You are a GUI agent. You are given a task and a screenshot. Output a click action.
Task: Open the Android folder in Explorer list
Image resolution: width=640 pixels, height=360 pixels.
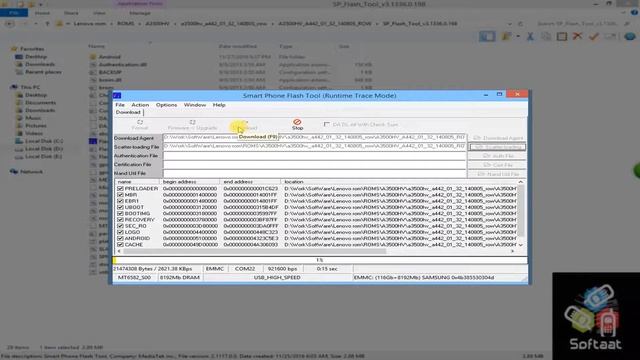pos(110,57)
